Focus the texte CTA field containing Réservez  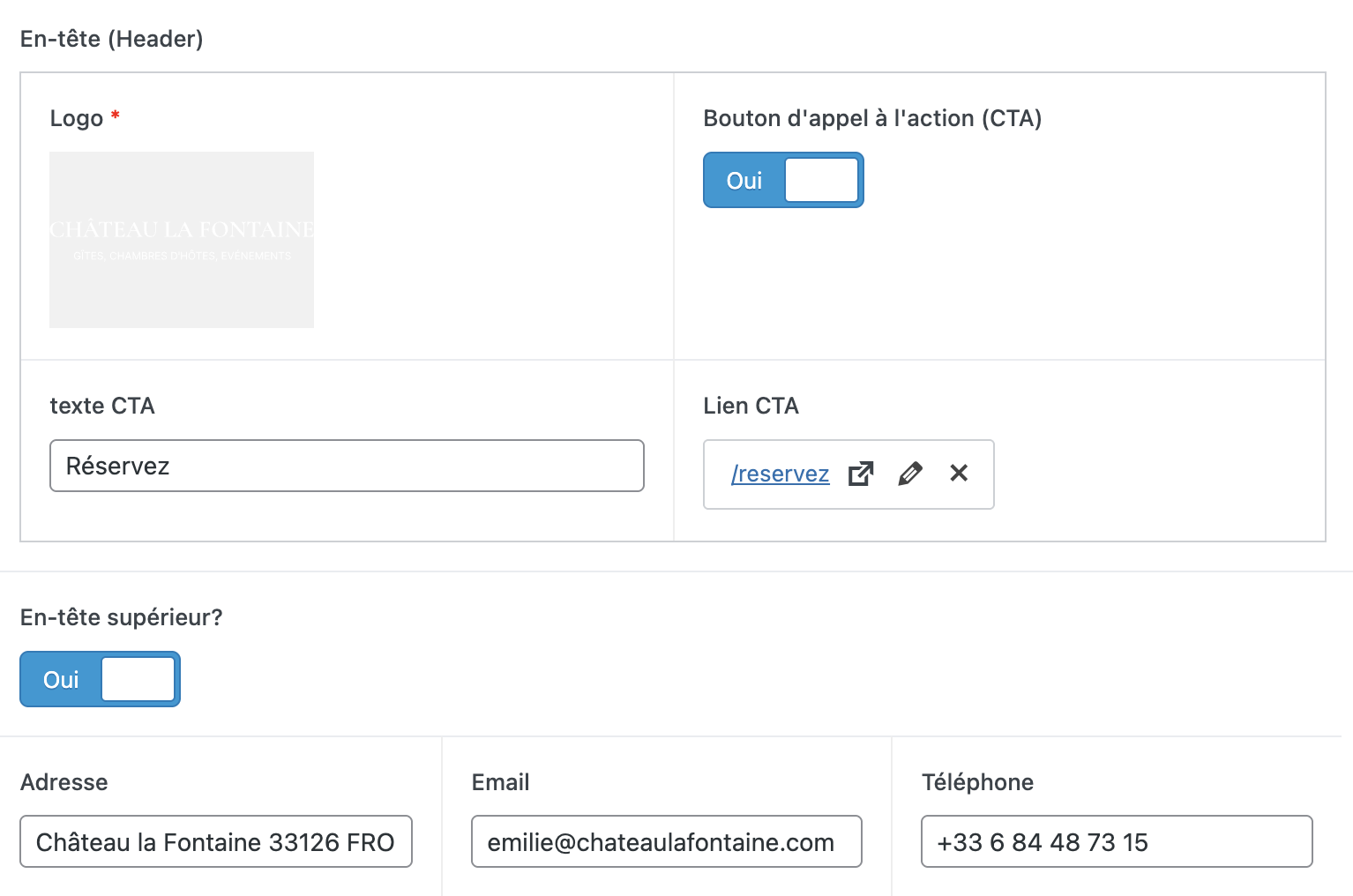pos(347,466)
